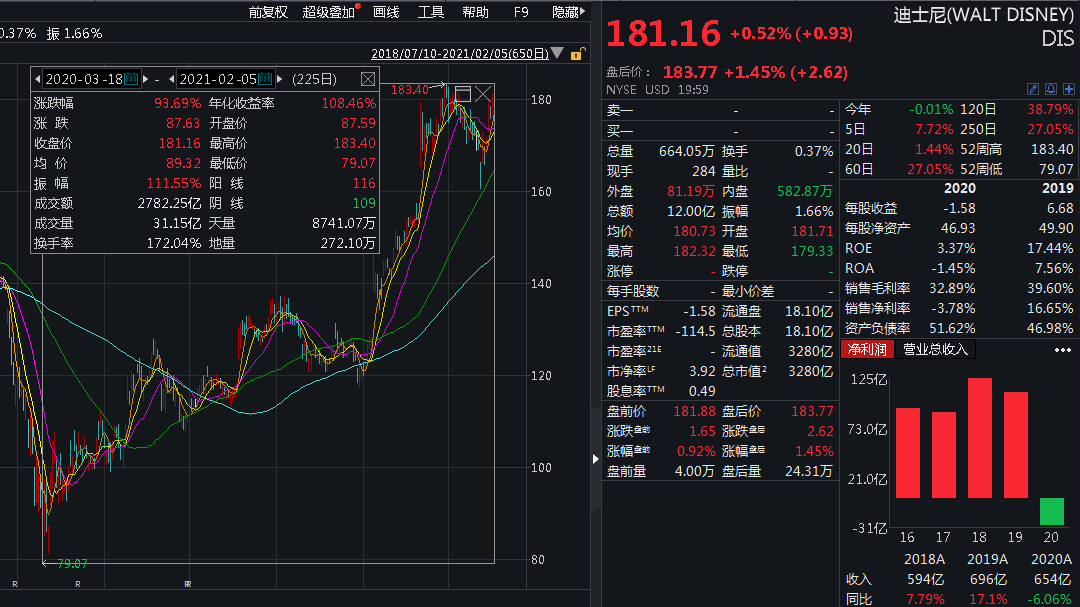The image size is (1080, 607).
Task: Switch to the 营业总收入 tab
Action: pos(935,349)
